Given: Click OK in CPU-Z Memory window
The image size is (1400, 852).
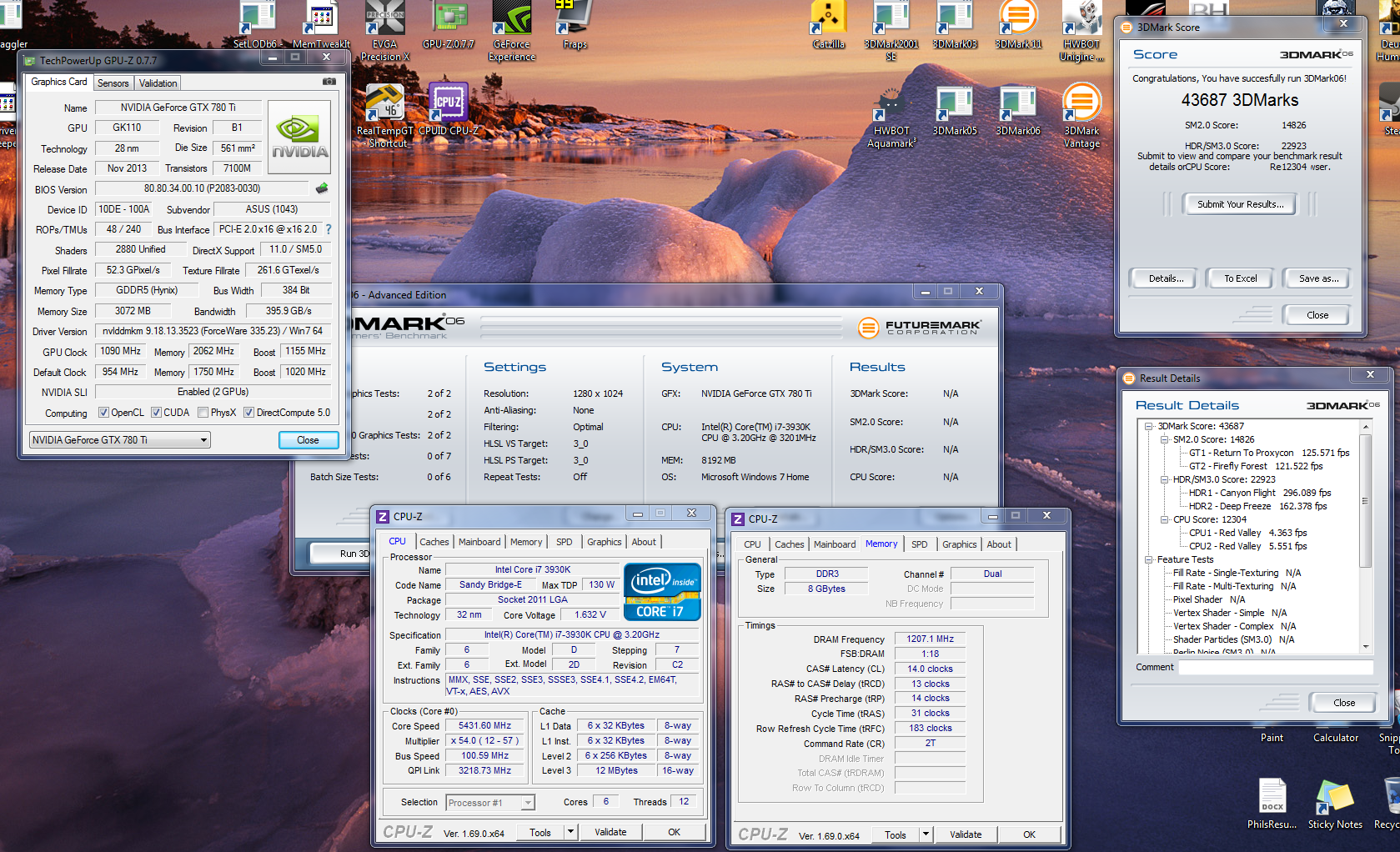Looking at the screenshot, I should (x=1029, y=834).
